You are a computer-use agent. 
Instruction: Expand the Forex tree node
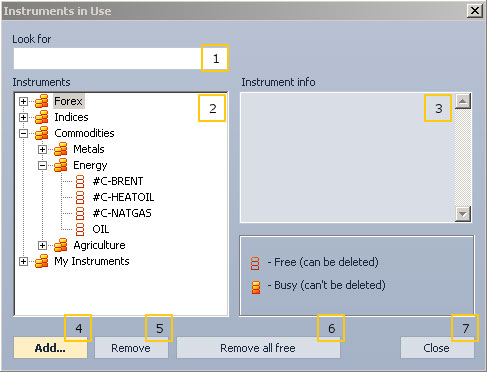click(x=23, y=101)
